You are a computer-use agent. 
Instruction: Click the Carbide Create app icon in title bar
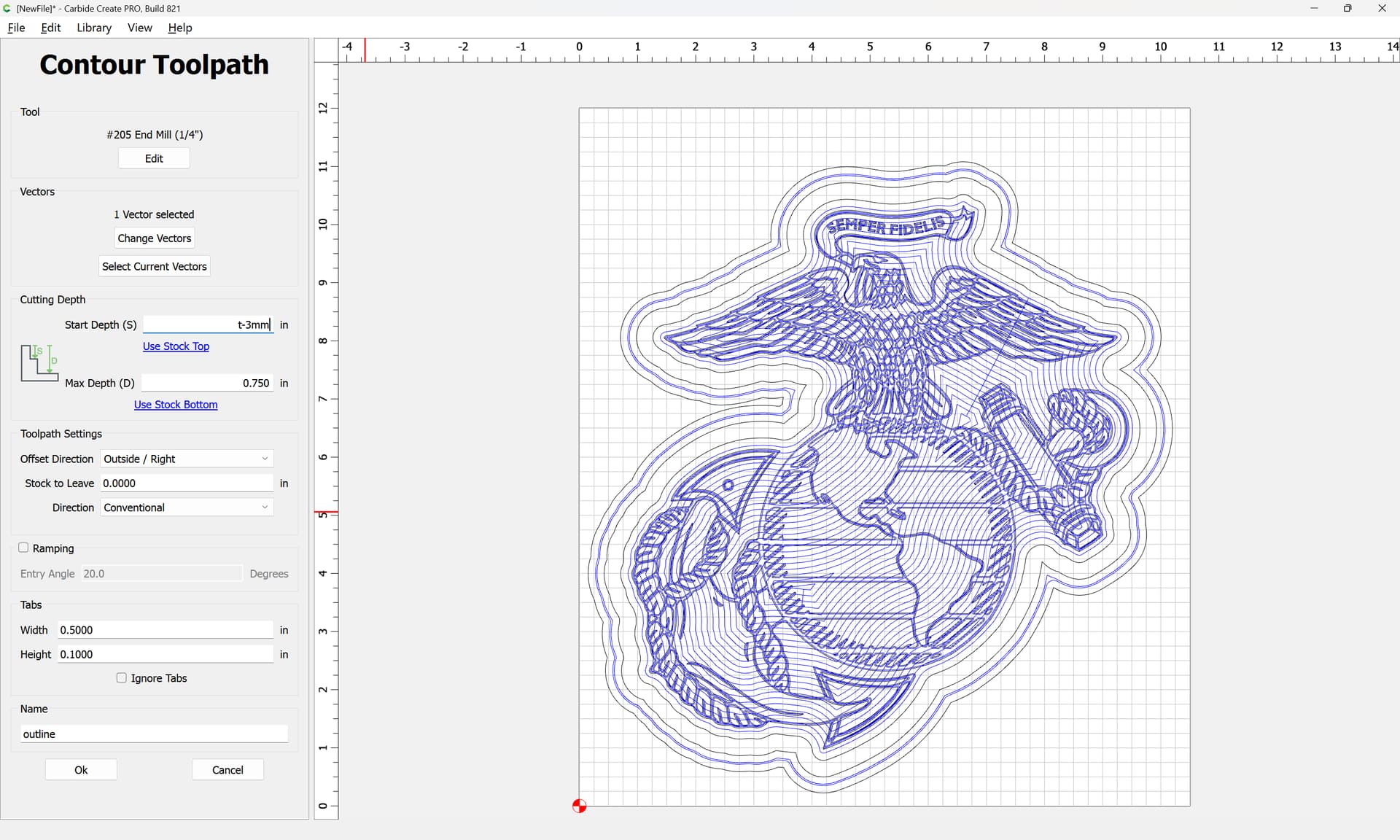point(7,8)
